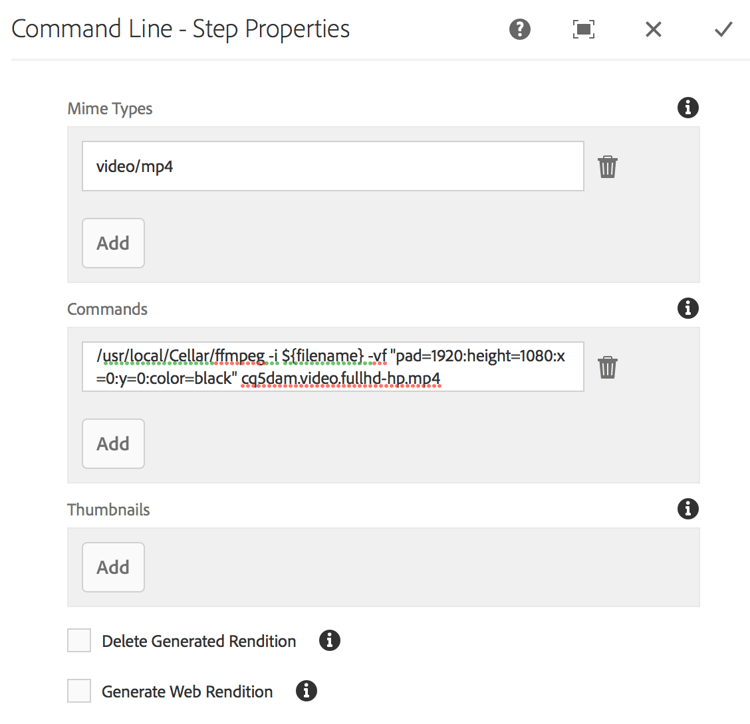Screen dimensions: 750x724
Task: Click the video/mp4 mime type field
Action: click(332, 167)
